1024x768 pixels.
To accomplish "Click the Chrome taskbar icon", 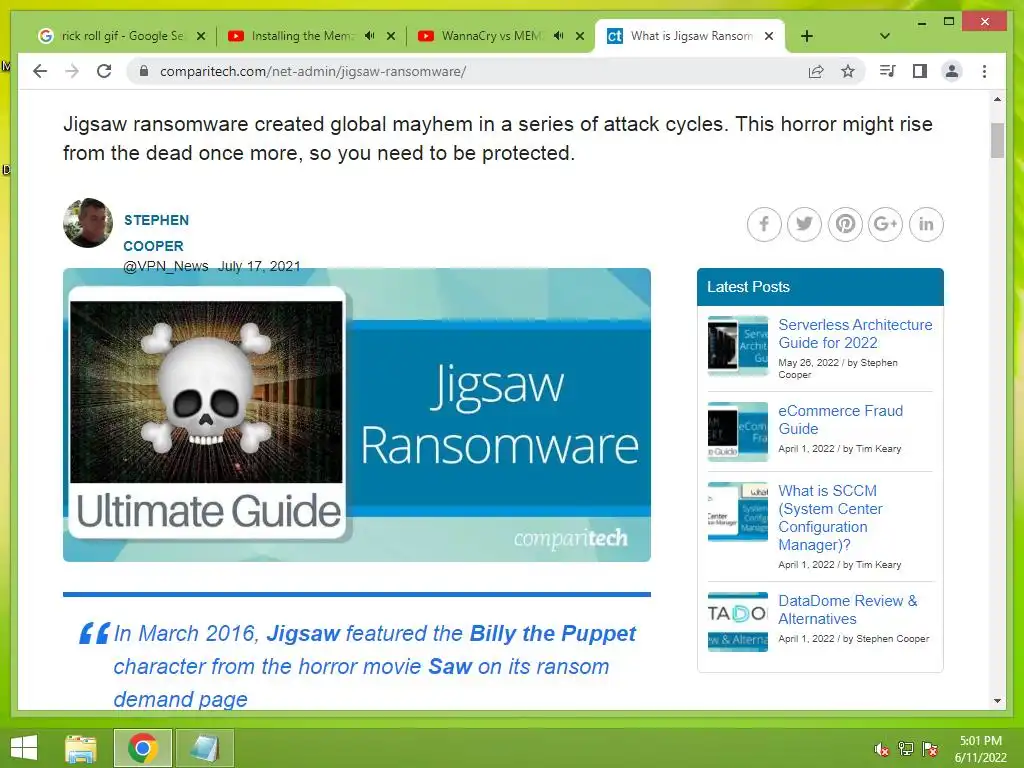I will tap(142, 748).
